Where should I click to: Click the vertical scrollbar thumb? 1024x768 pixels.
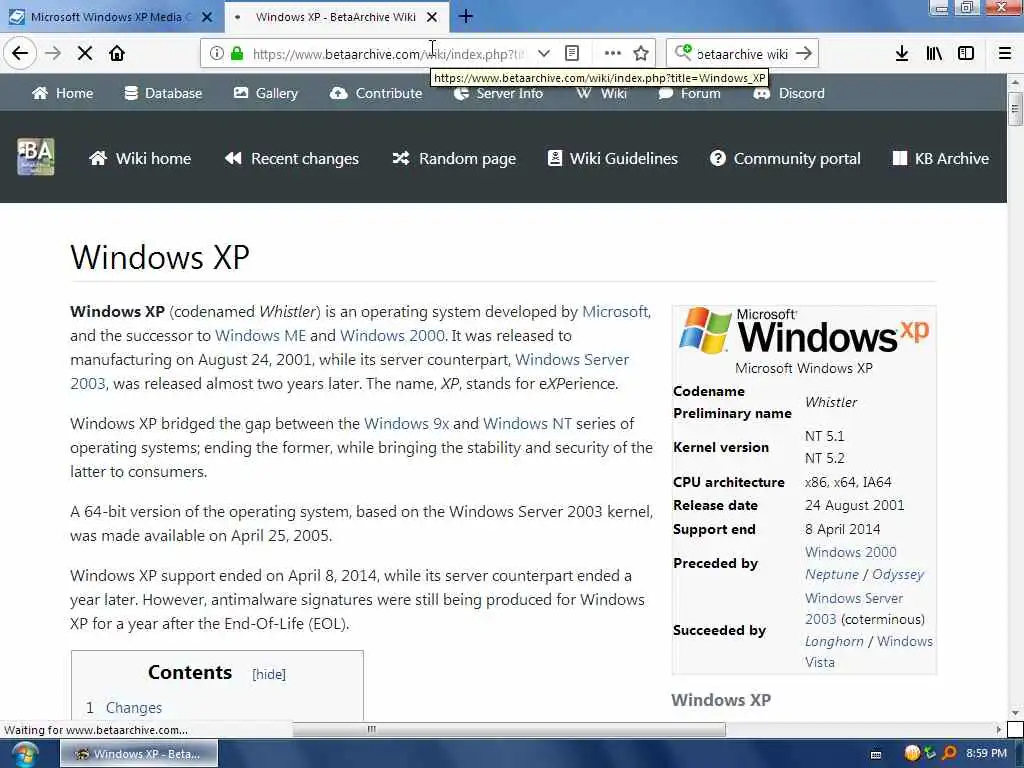pyautogui.click(x=1015, y=108)
